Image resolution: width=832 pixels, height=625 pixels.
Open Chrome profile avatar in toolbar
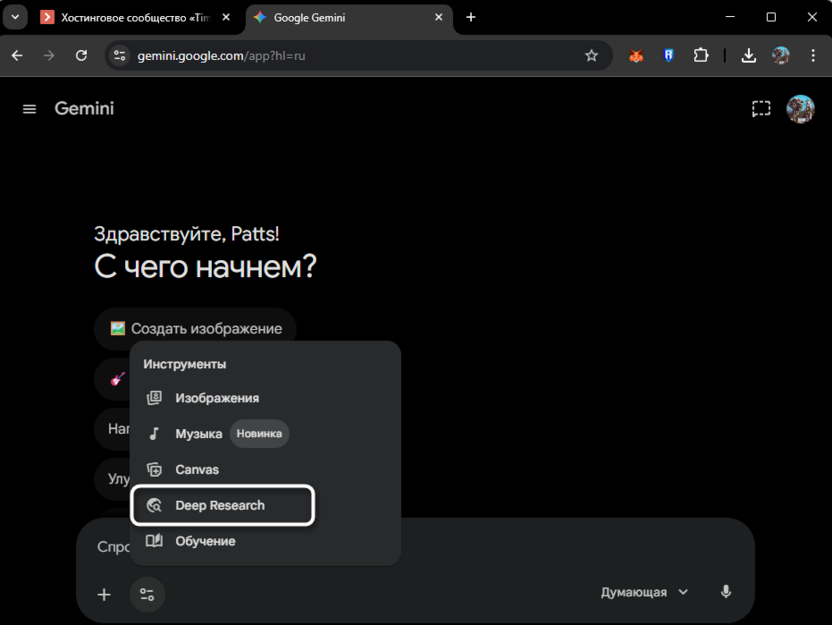[781, 55]
